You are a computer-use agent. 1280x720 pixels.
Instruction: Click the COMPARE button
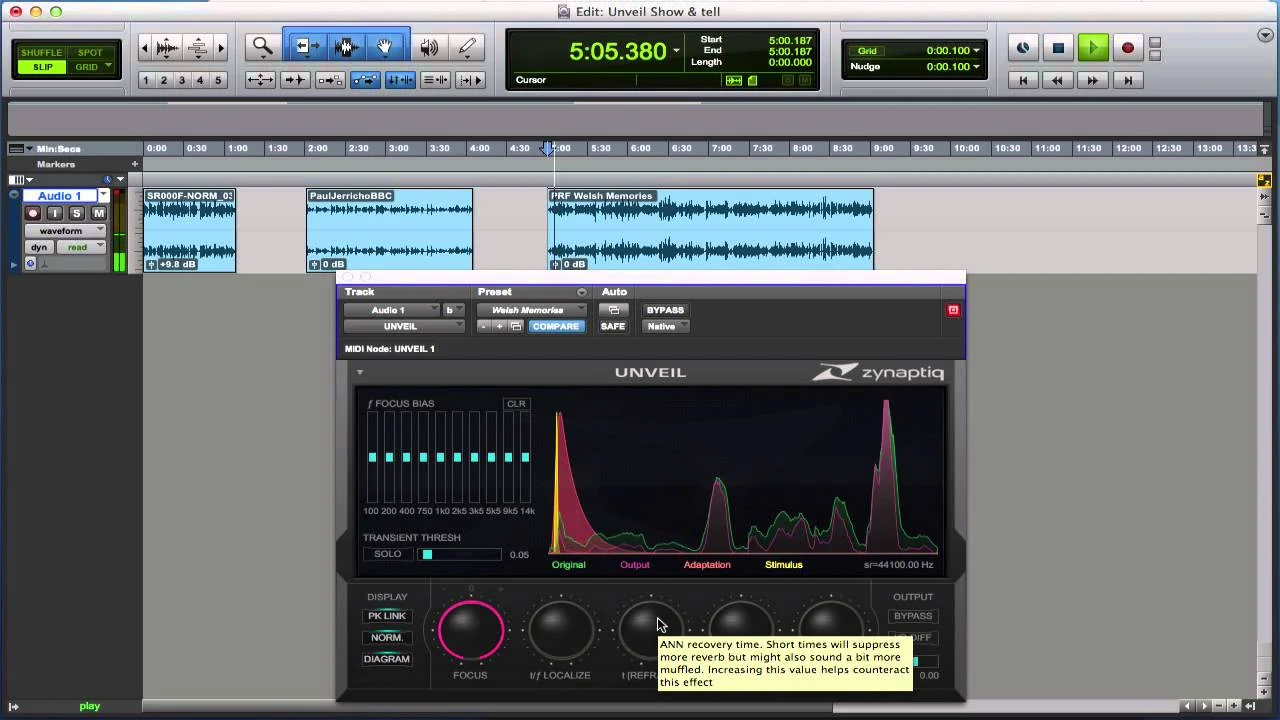[556, 326]
